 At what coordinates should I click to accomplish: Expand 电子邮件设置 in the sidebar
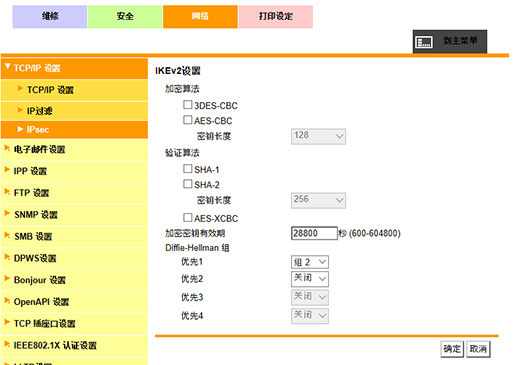tap(74, 150)
